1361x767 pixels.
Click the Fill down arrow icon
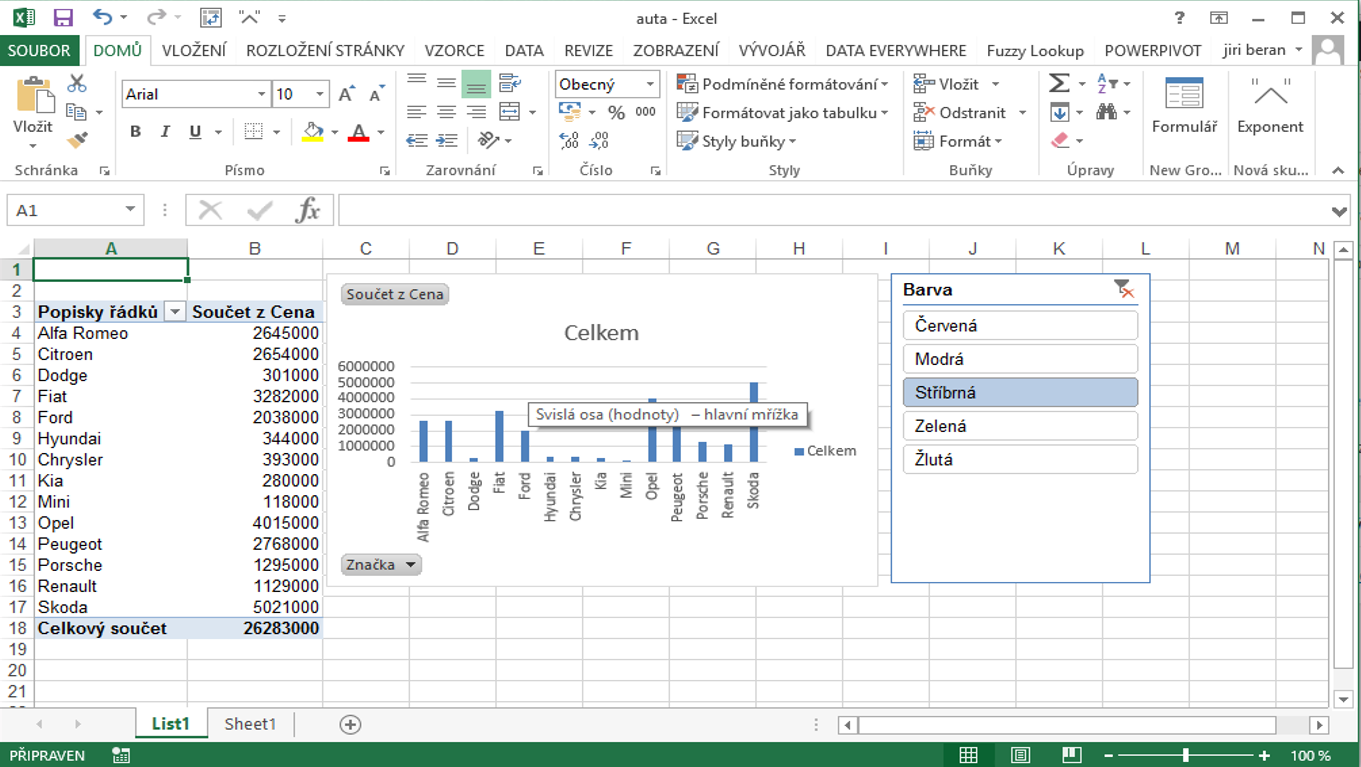pyautogui.click(x=1060, y=112)
